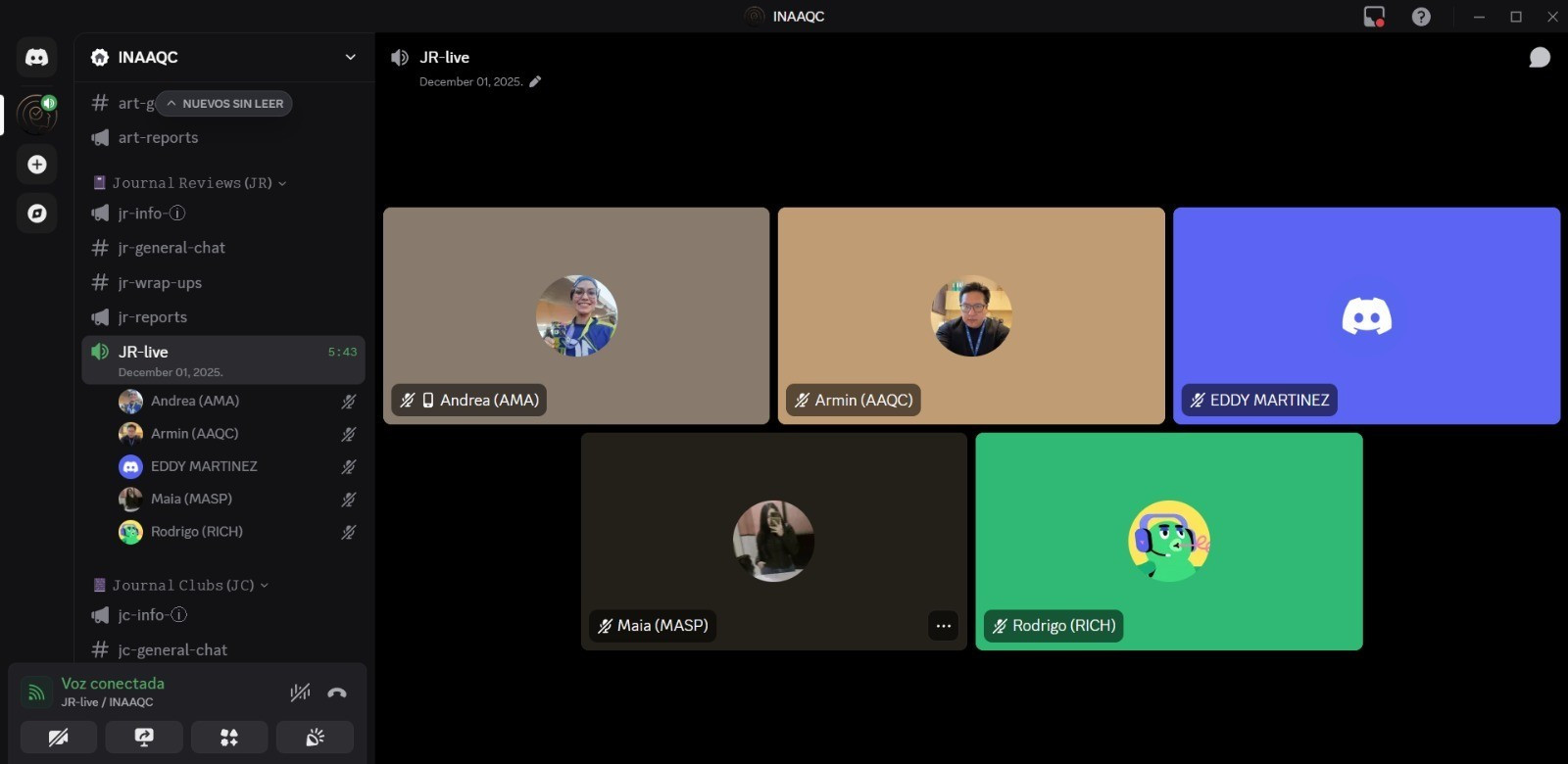Toggle noise suppression

[300, 692]
